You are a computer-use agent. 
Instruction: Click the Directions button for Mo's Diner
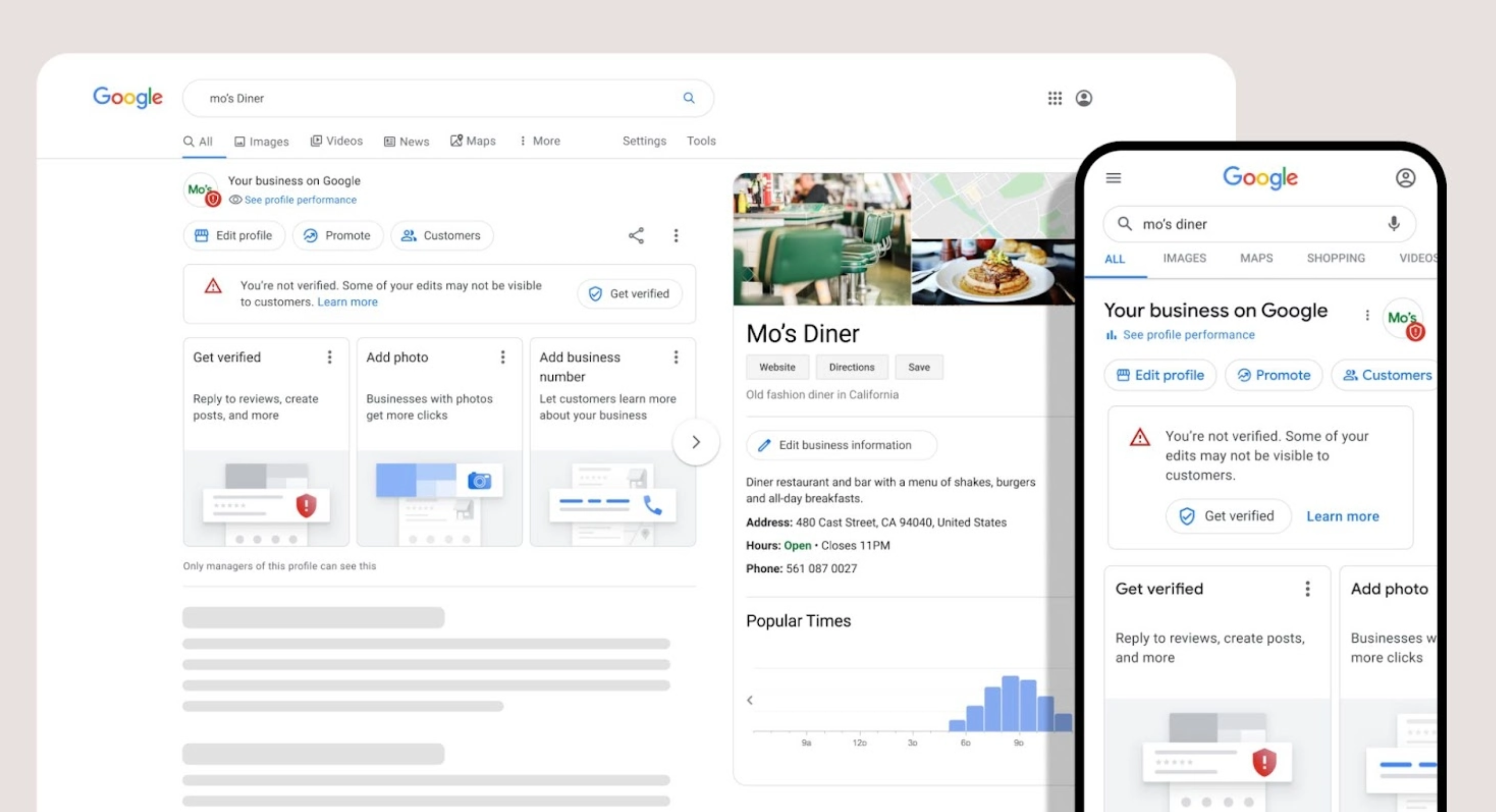point(851,367)
